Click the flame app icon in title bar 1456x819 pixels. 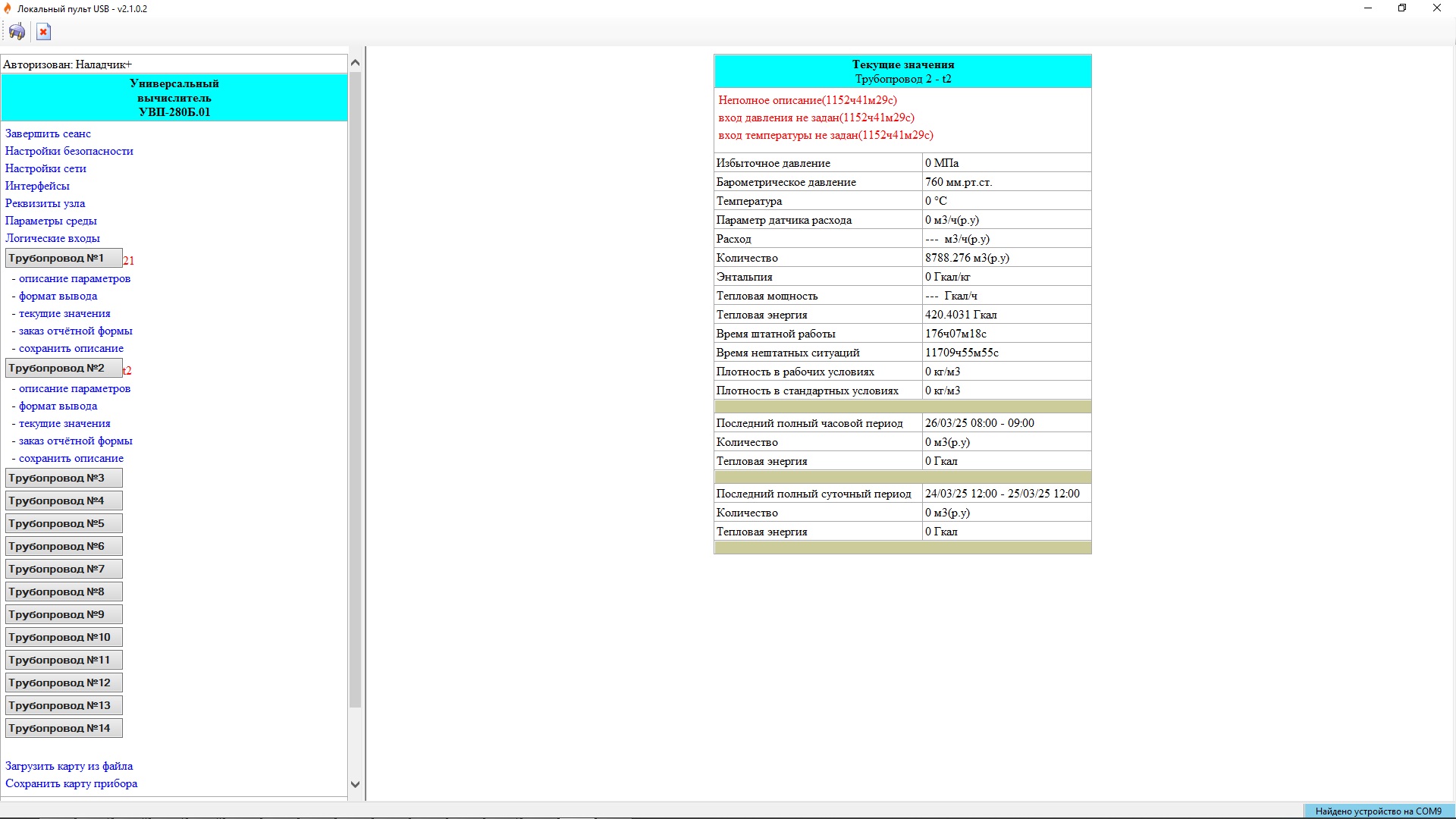coord(8,8)
